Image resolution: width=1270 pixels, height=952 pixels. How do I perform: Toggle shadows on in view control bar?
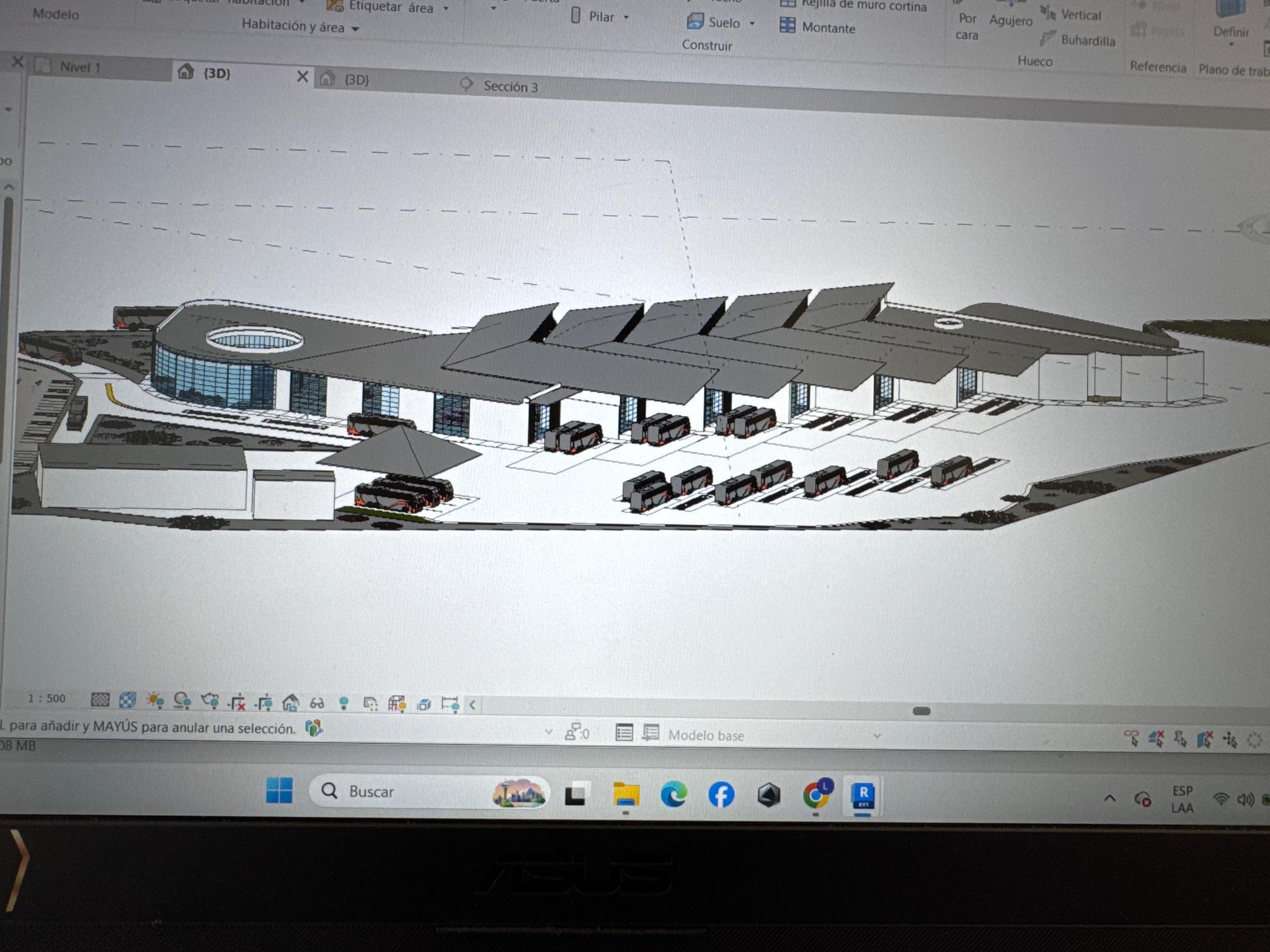coord(182,701)
